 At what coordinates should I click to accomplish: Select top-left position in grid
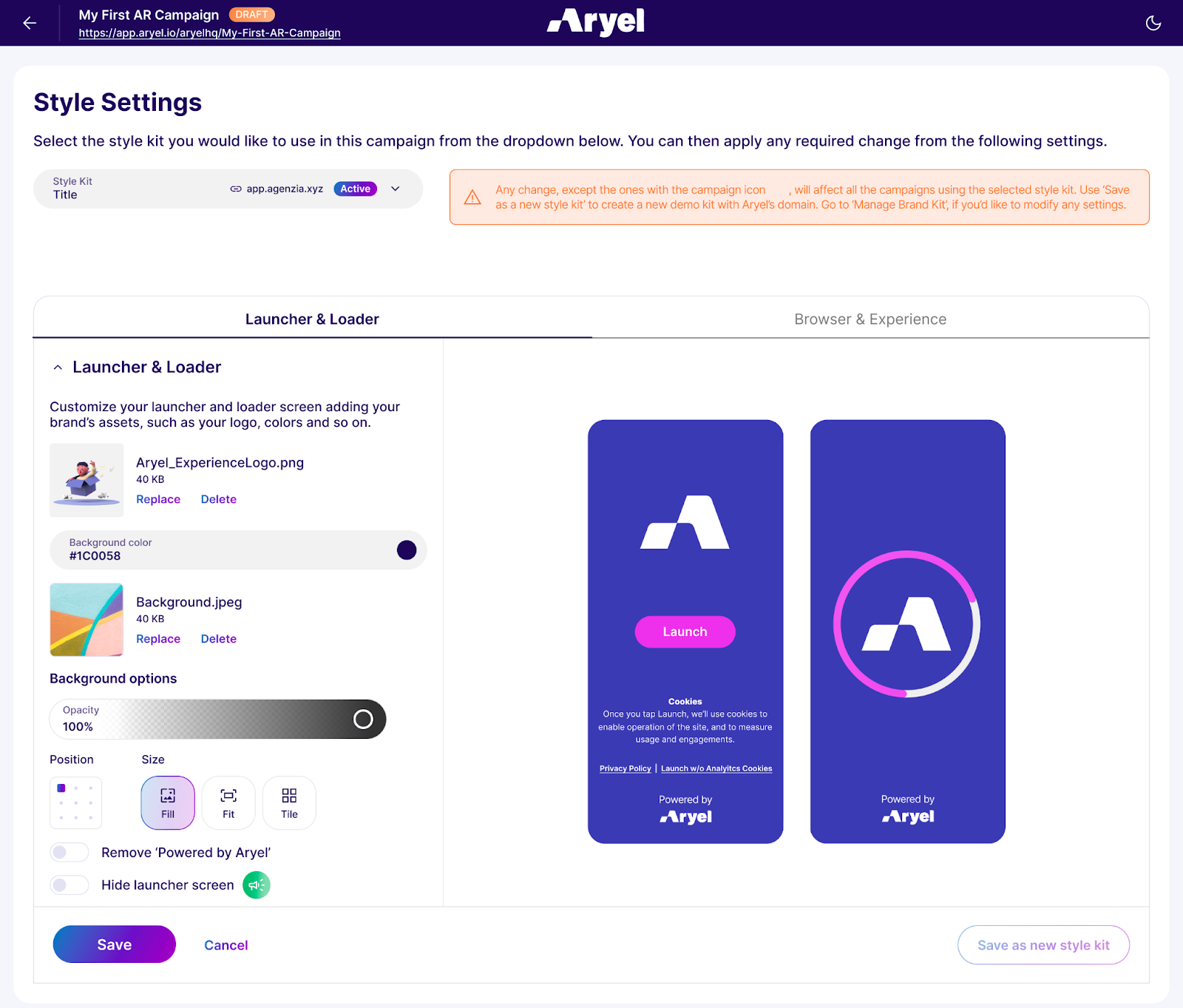61,788
